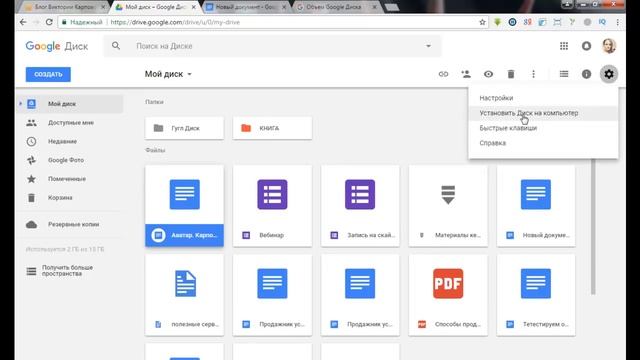Open the Мой диск dropdown title
The width and height of the screenshot is (640, 360).
pos(168,74)
